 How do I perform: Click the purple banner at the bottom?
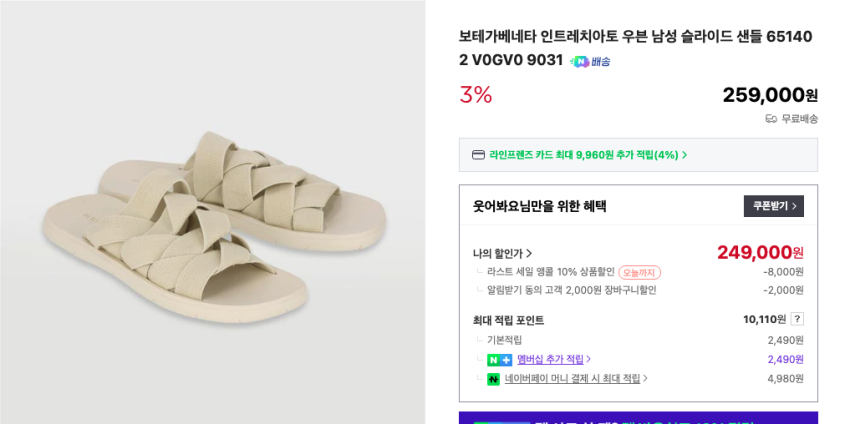(x=638, y=418)
